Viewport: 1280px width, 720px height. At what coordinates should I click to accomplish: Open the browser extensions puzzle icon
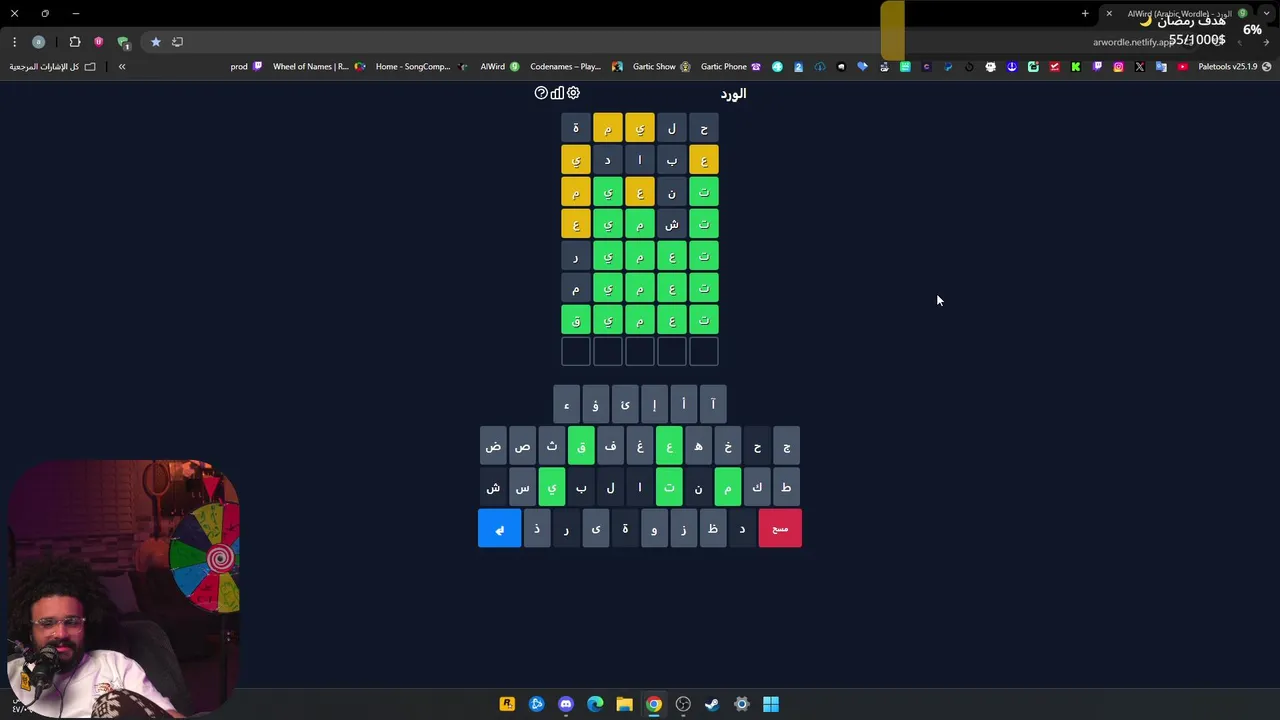(75, 42)
